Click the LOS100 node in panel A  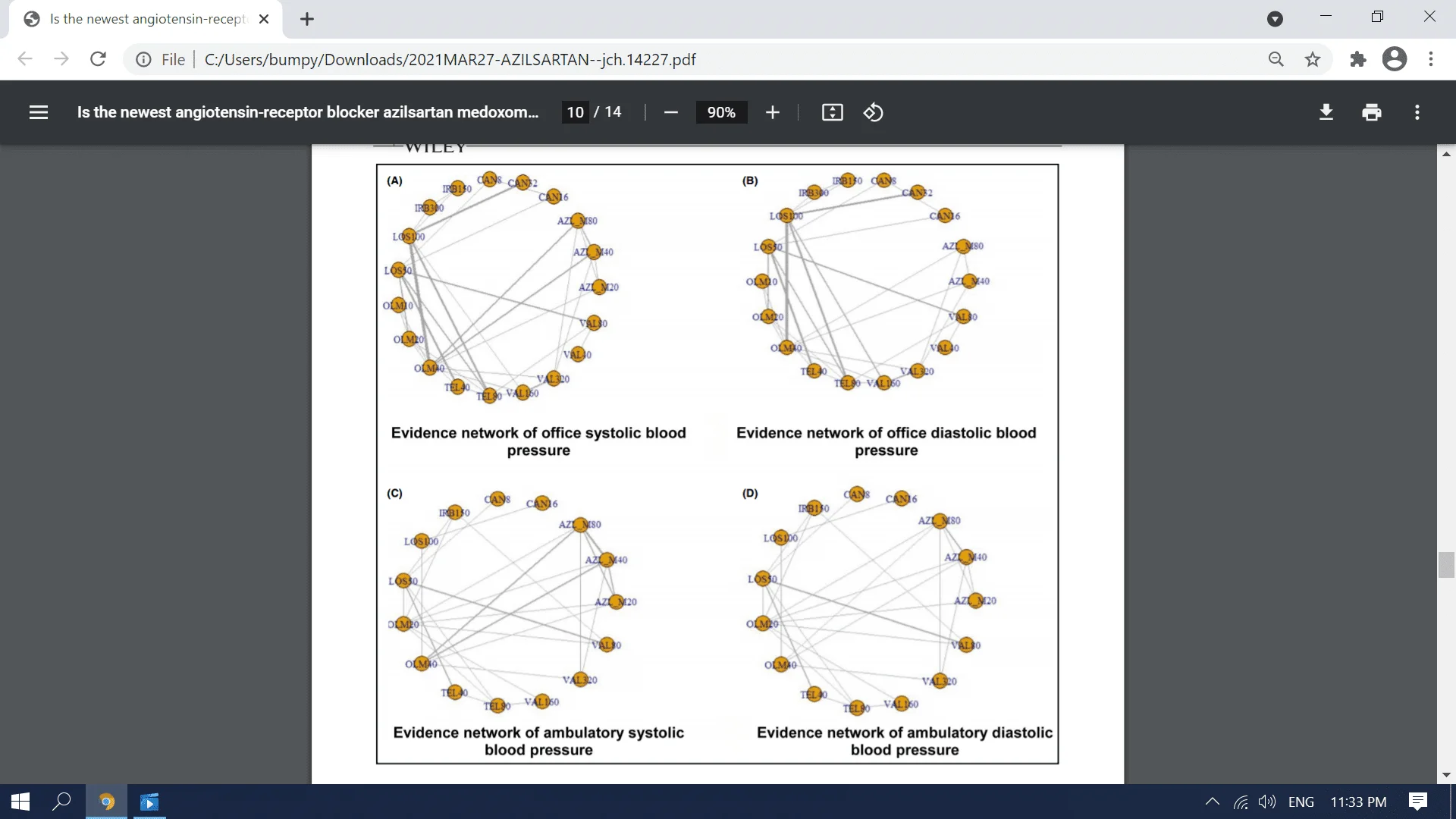pos(409,237)
